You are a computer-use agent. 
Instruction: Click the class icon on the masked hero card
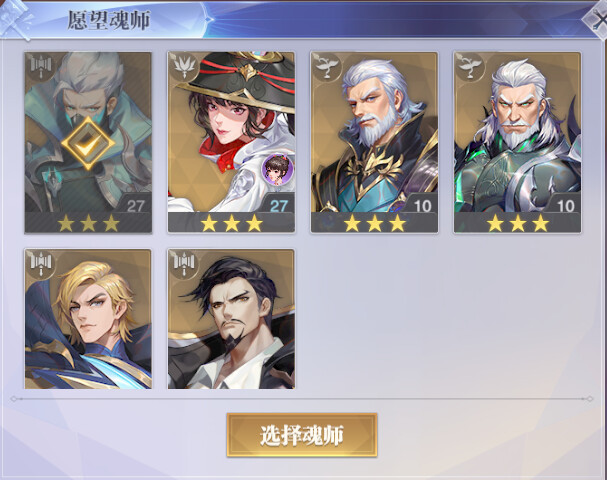(x=41, y=67)
